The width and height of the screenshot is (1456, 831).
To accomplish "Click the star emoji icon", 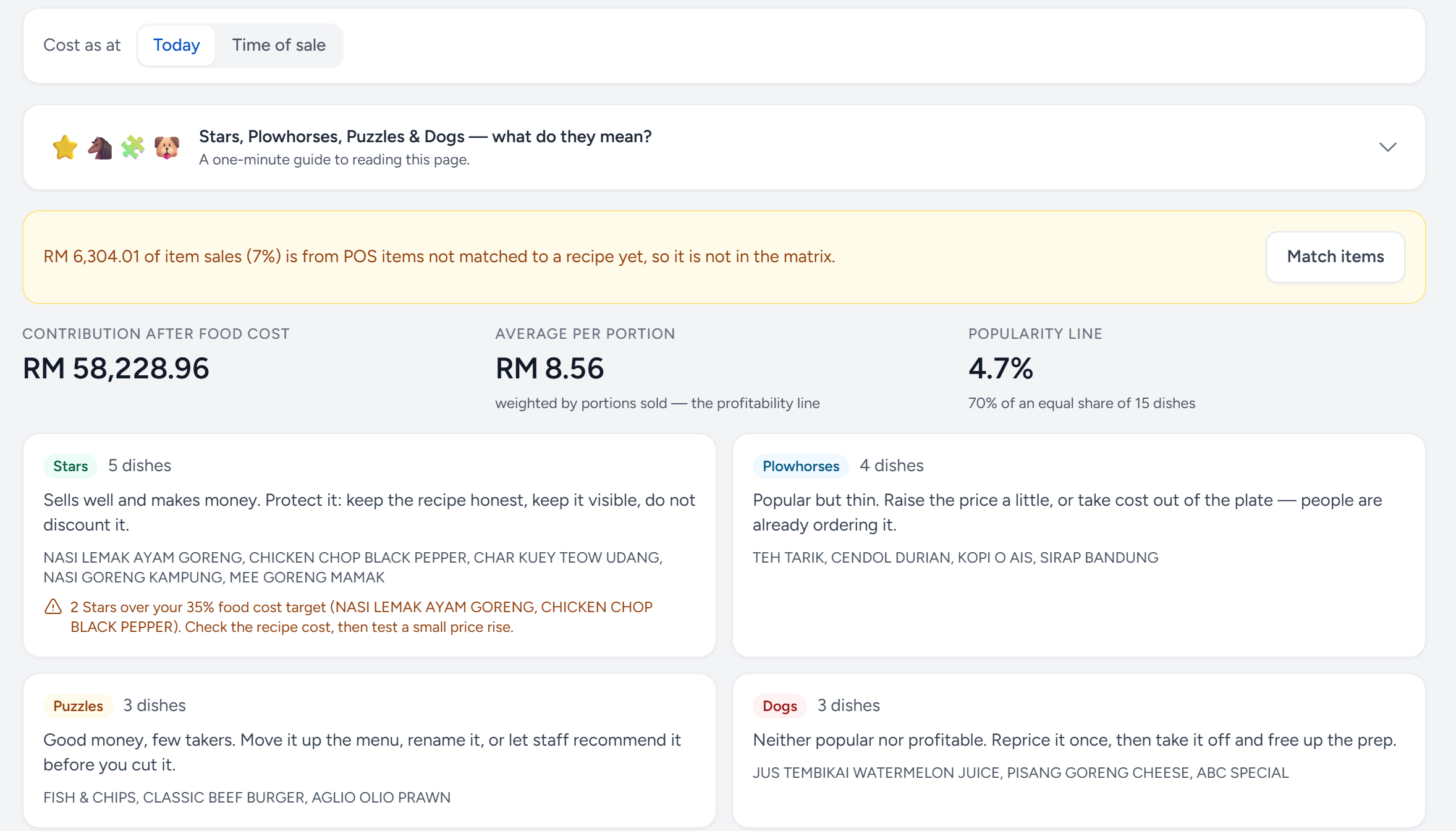I will 65,147.
